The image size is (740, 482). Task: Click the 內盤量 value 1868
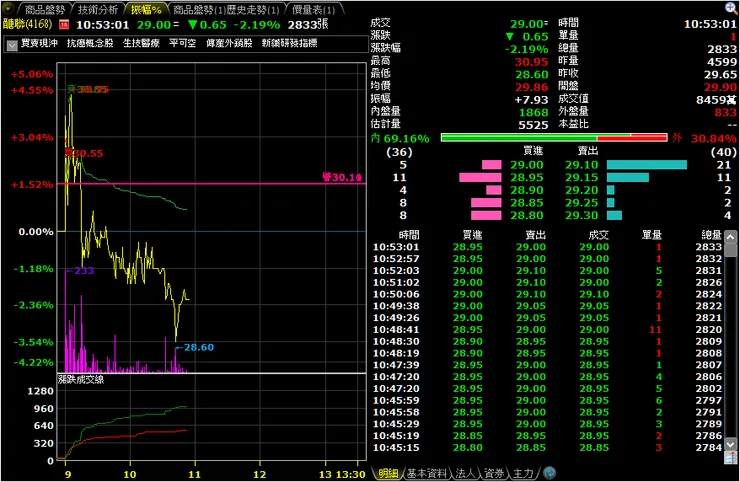tap(533, 112)
